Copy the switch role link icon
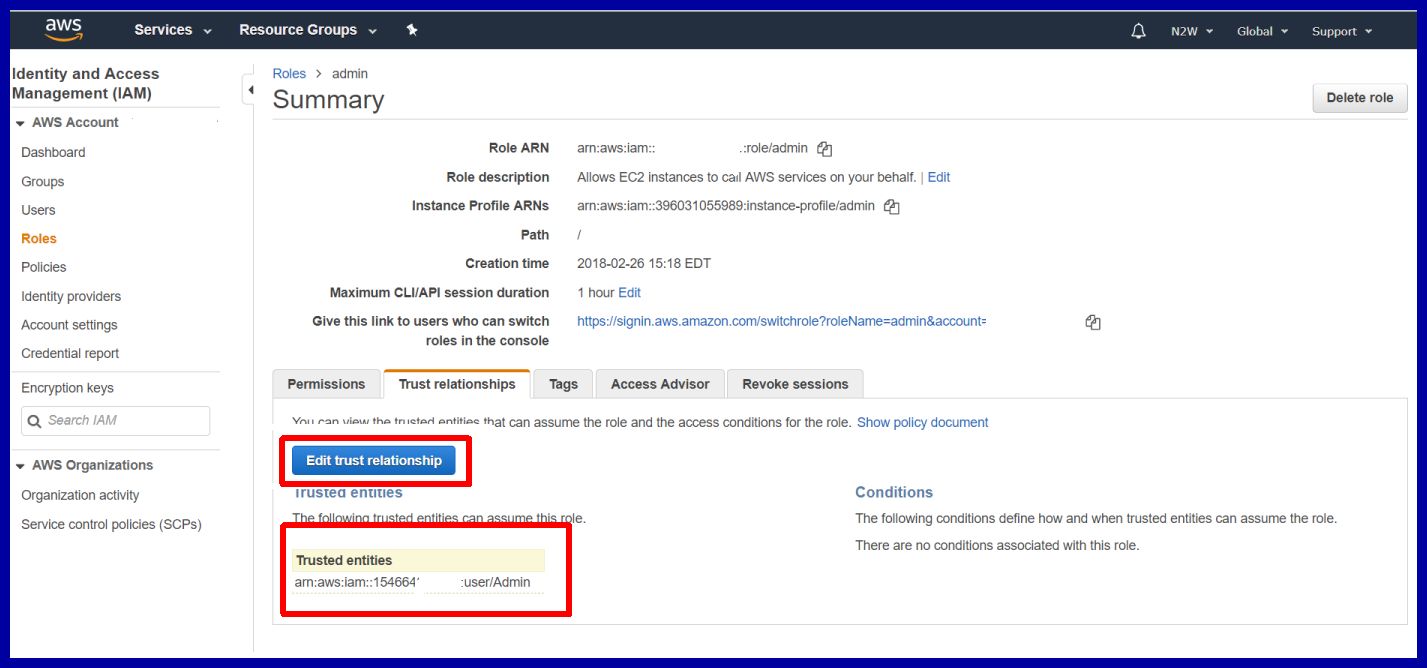1427x668 pixels. coord(1093,322)
